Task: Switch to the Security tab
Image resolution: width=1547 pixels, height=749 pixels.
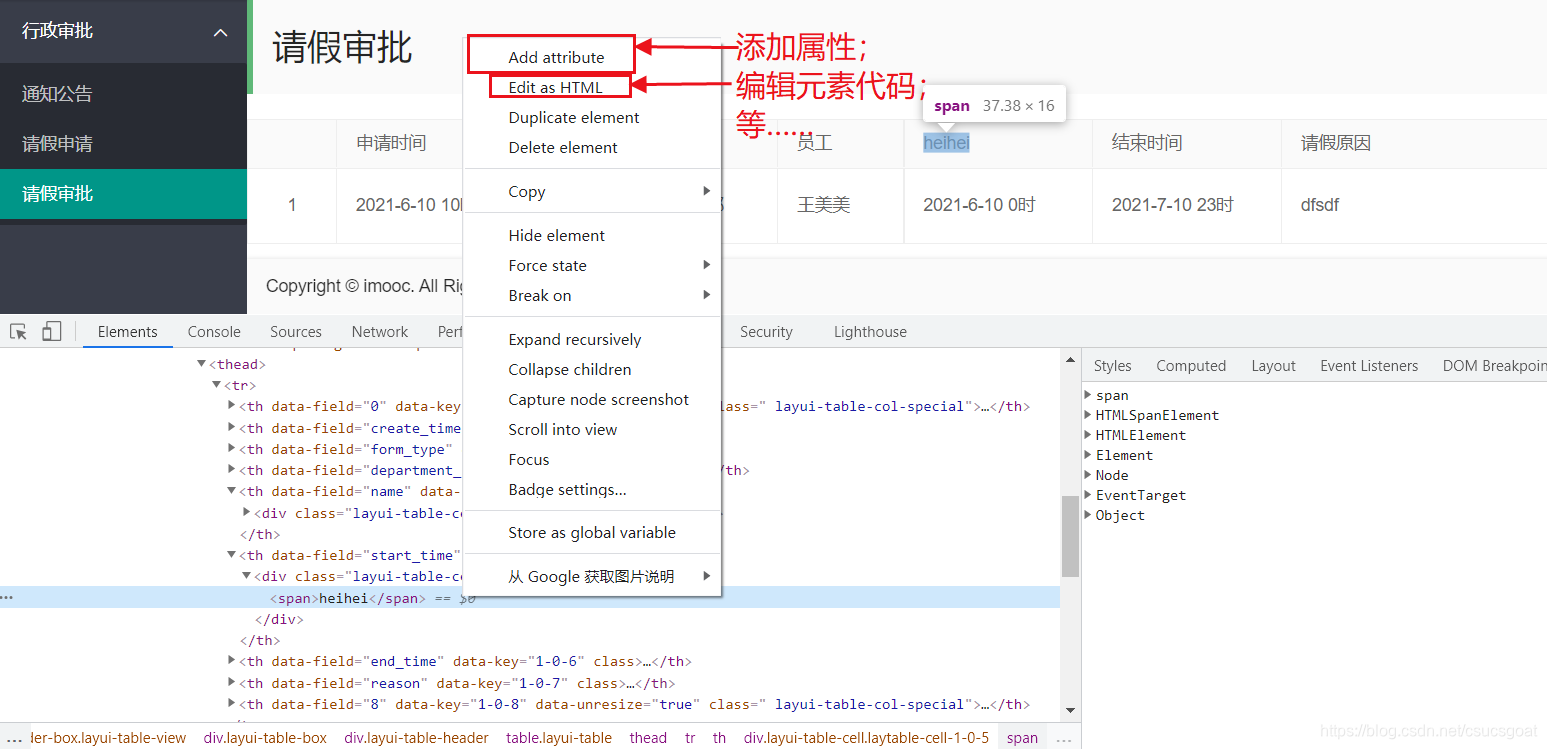Action: coord(766,332)
